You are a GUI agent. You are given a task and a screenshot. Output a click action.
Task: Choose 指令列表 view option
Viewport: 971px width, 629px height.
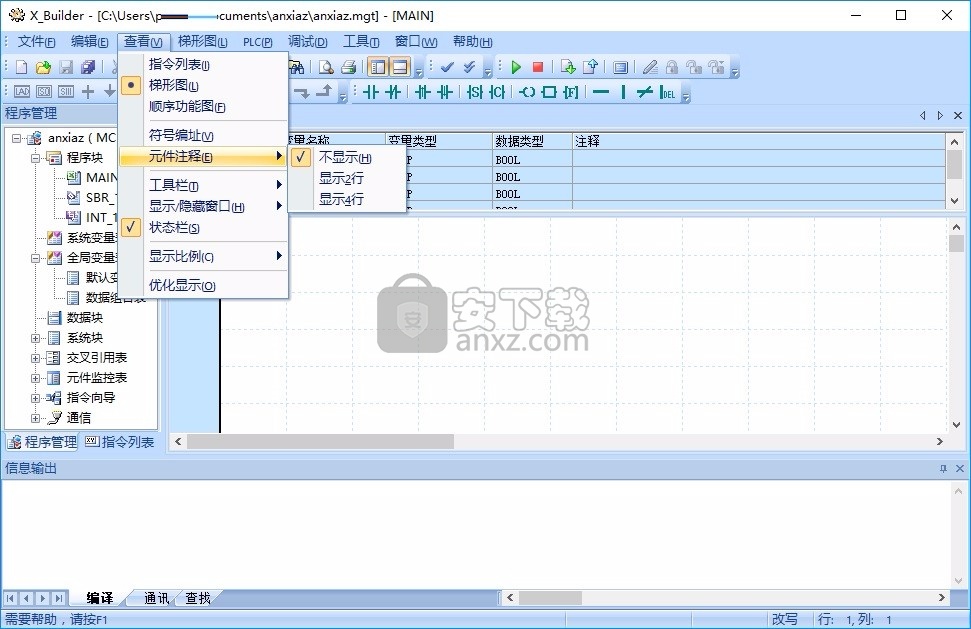click(203, 64)
